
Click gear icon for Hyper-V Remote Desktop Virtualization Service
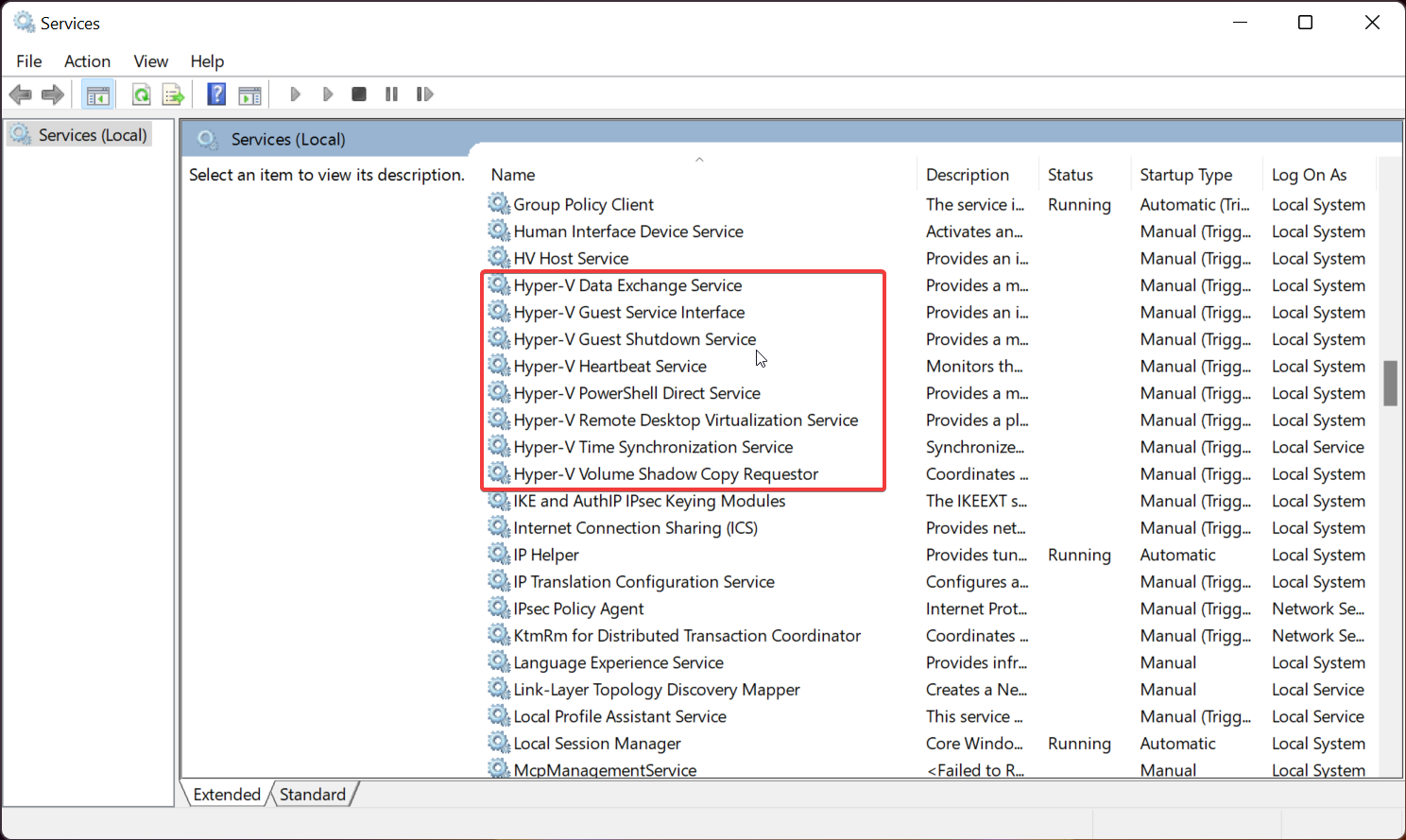pos(499,420)
